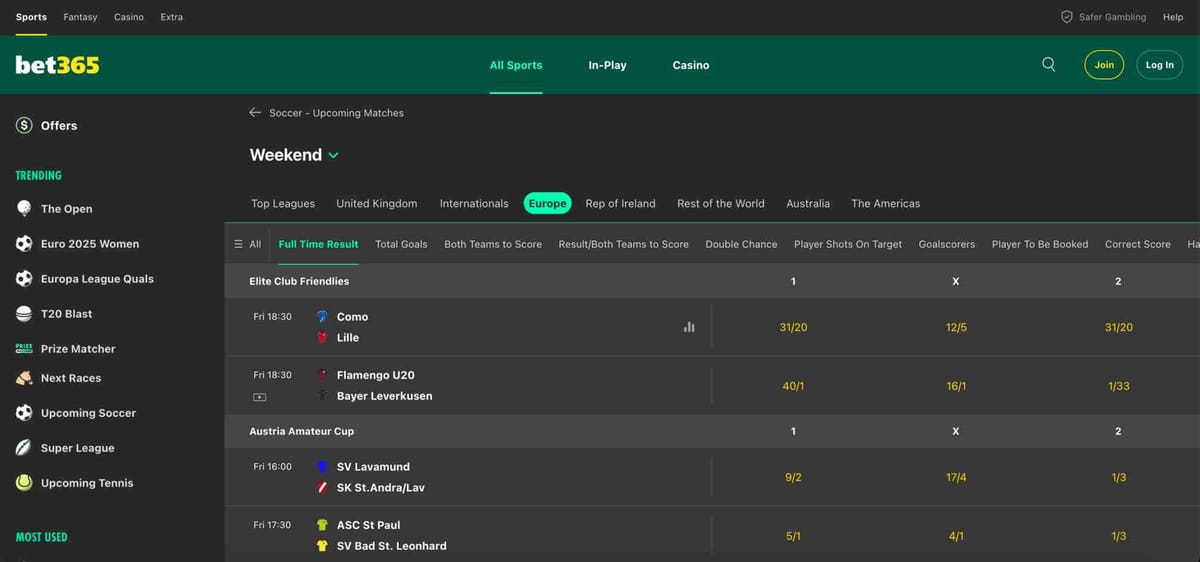Open Extra in top bar
The height and width of the screenshot is (562, 1200).
click(172, 17)
